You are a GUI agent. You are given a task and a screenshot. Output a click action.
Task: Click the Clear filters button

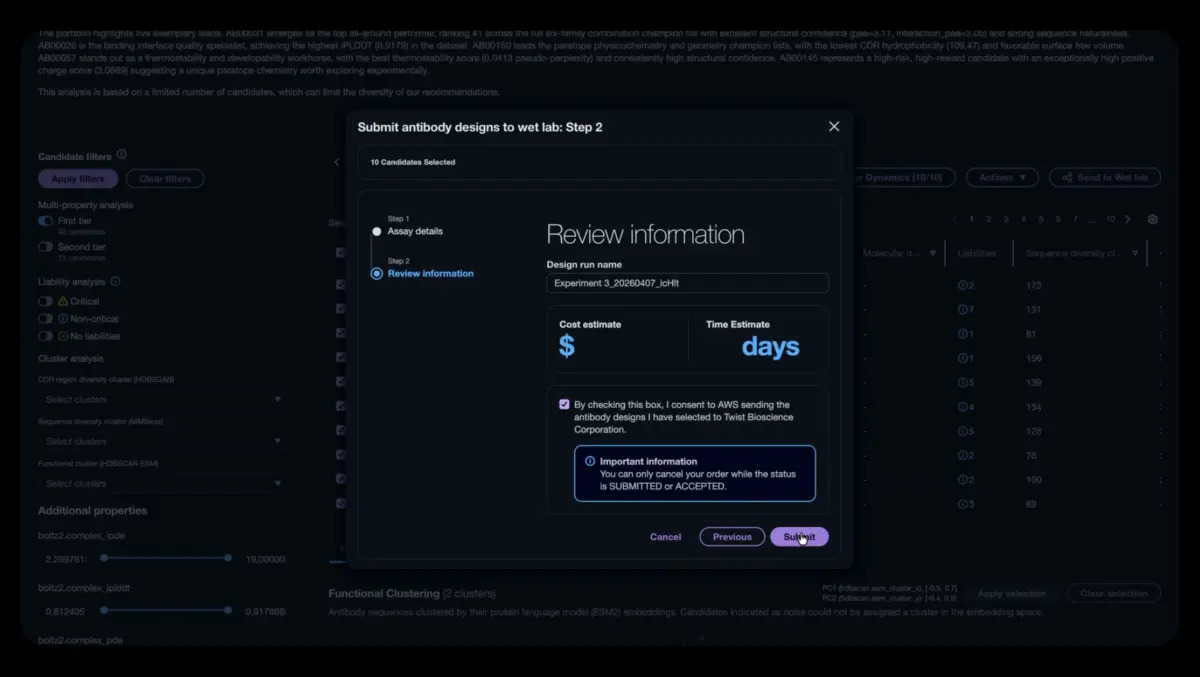(165, 179)
